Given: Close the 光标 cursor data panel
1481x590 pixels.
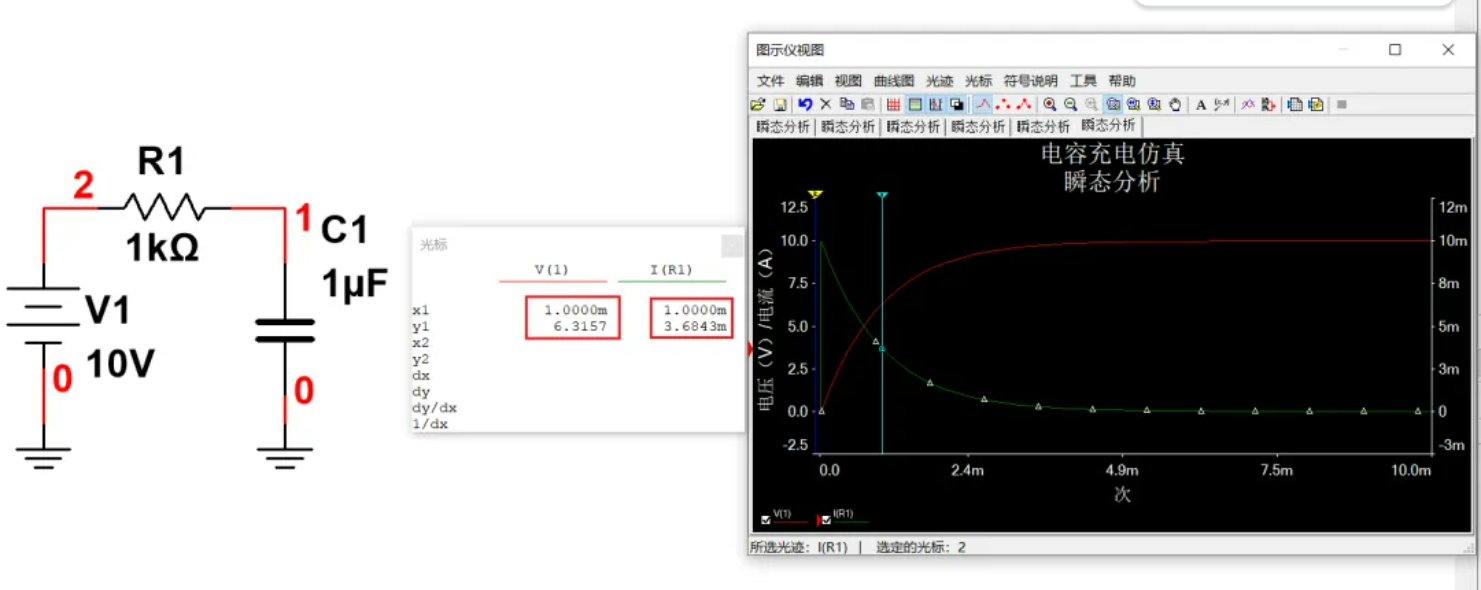Looking at the screenshot, I should [731, 245].
